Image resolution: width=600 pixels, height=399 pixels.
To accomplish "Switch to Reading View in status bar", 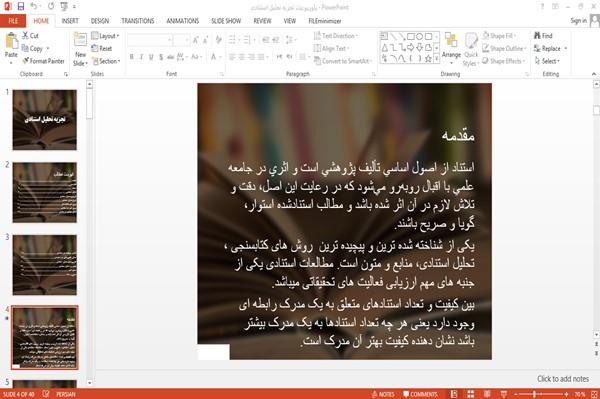I will click(x=487, y=394).
